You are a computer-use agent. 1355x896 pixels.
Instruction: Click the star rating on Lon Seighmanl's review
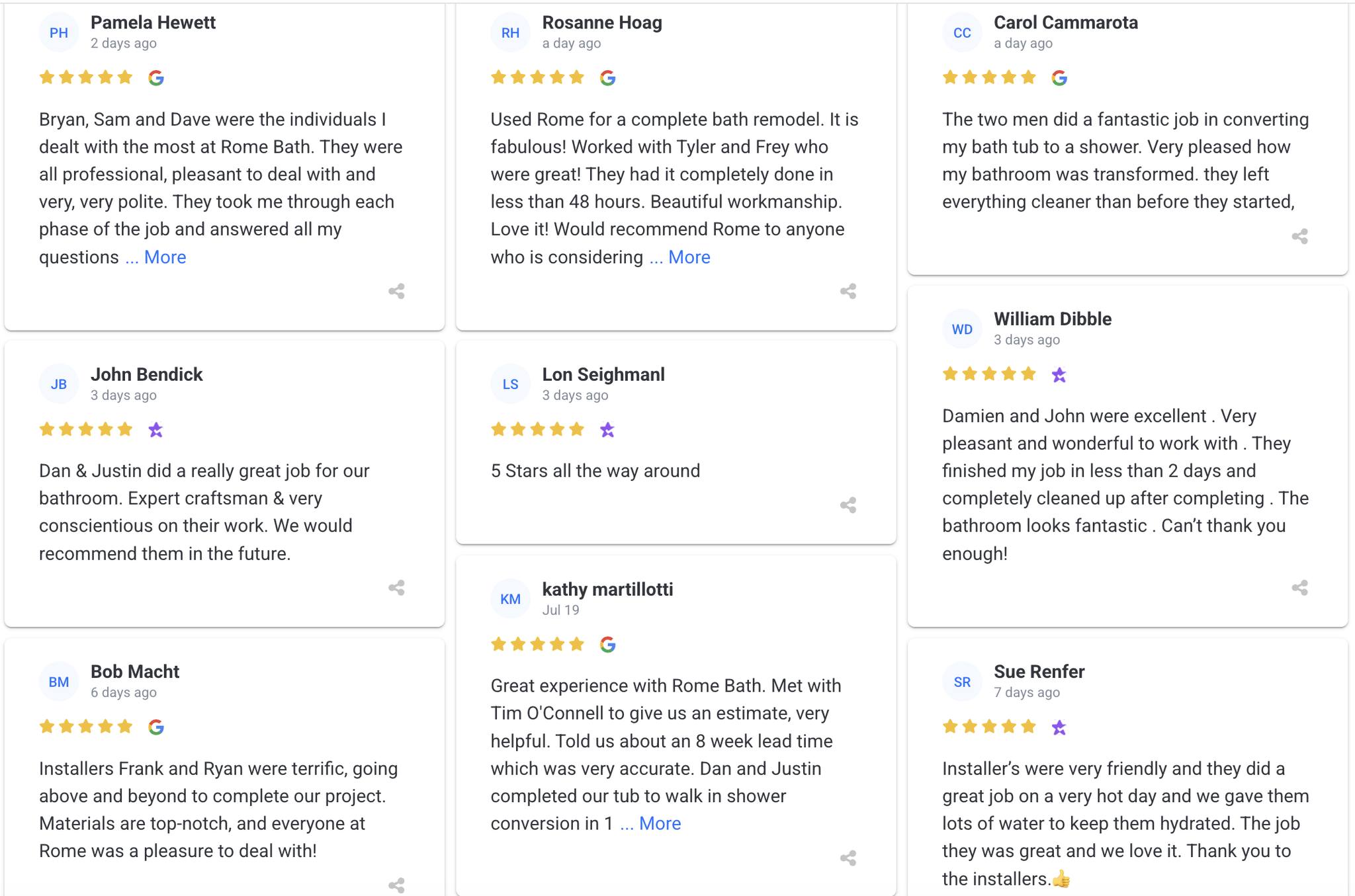click(537, 430)
